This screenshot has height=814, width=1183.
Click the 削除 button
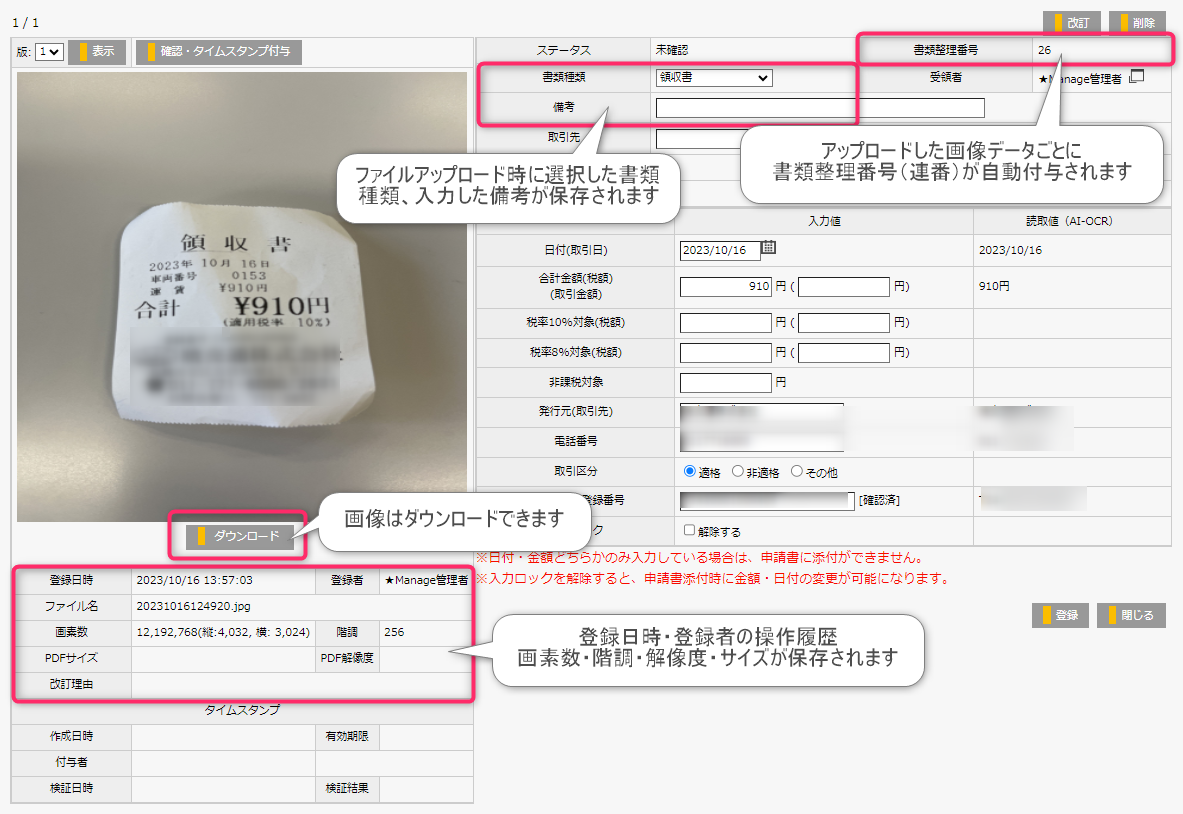(x=1137, y=23)
